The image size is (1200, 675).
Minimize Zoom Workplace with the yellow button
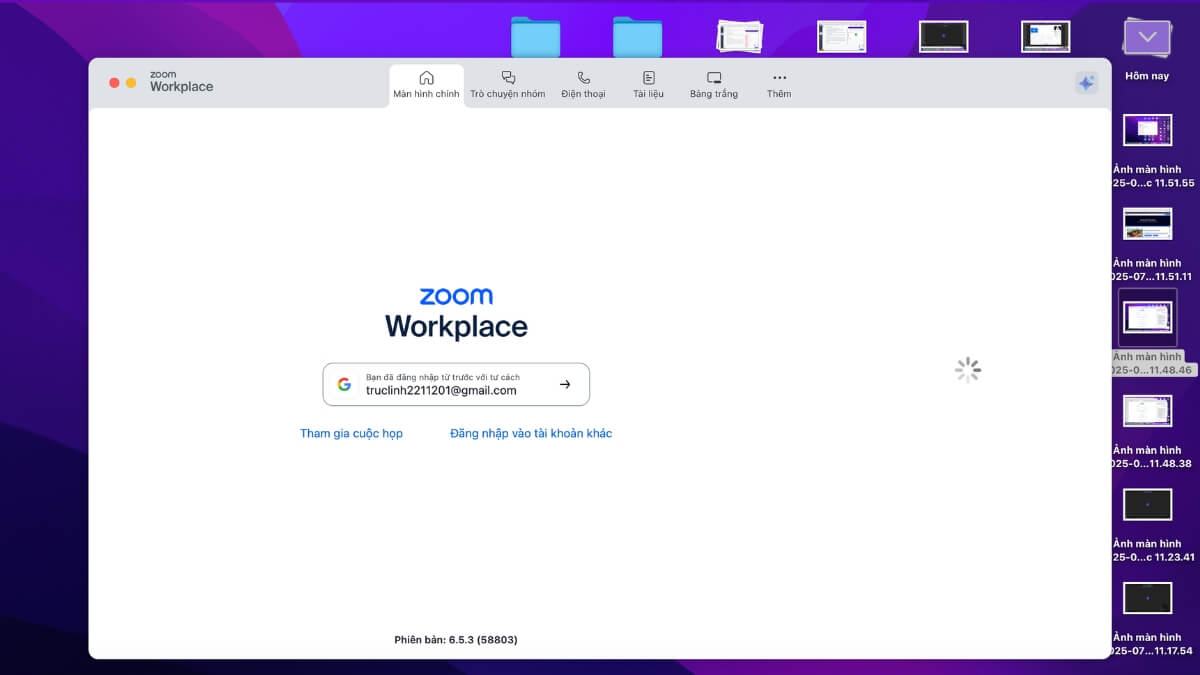(x=131, y=83)
